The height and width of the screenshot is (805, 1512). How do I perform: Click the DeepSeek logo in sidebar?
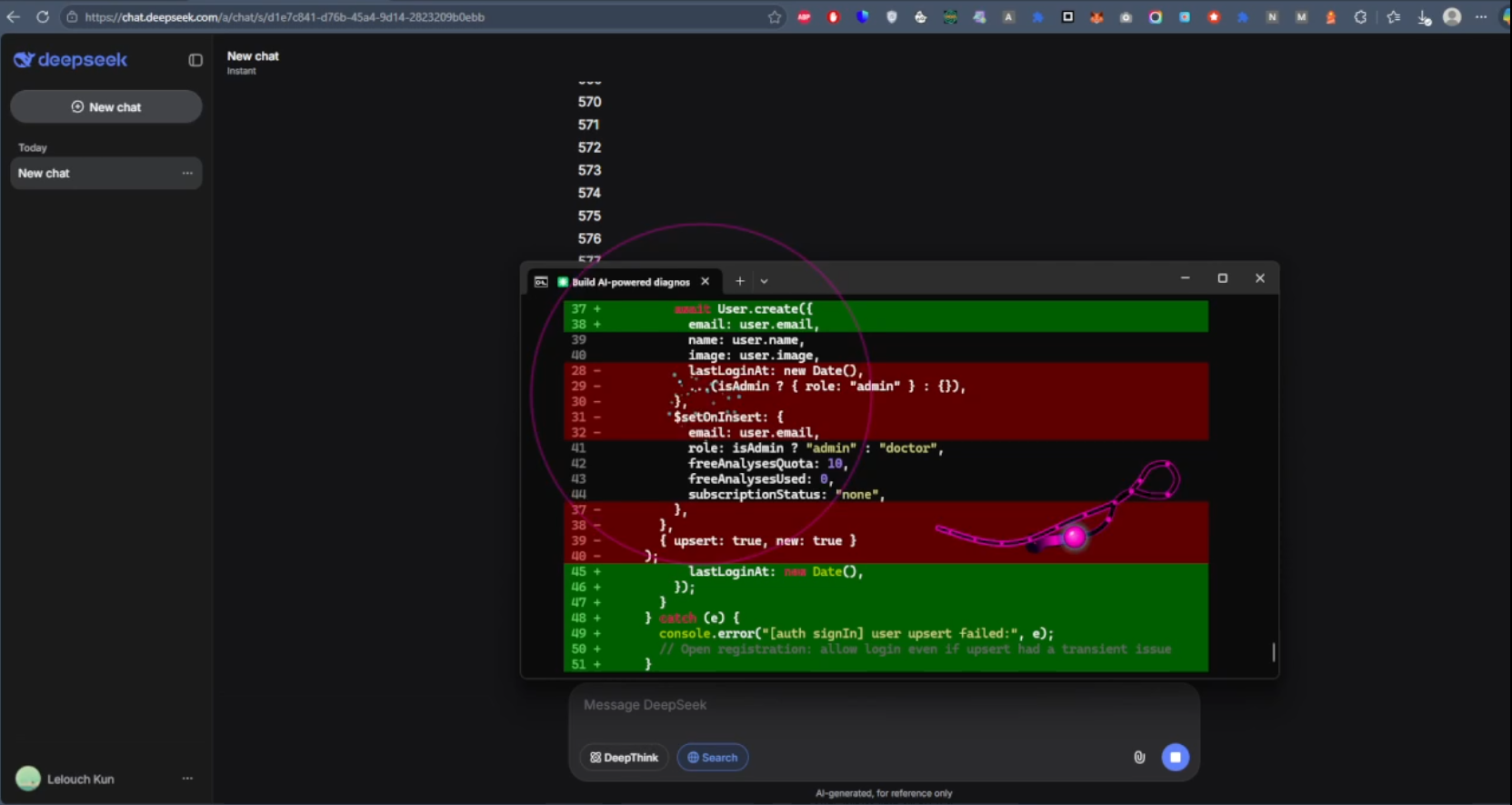coord(70,60)
